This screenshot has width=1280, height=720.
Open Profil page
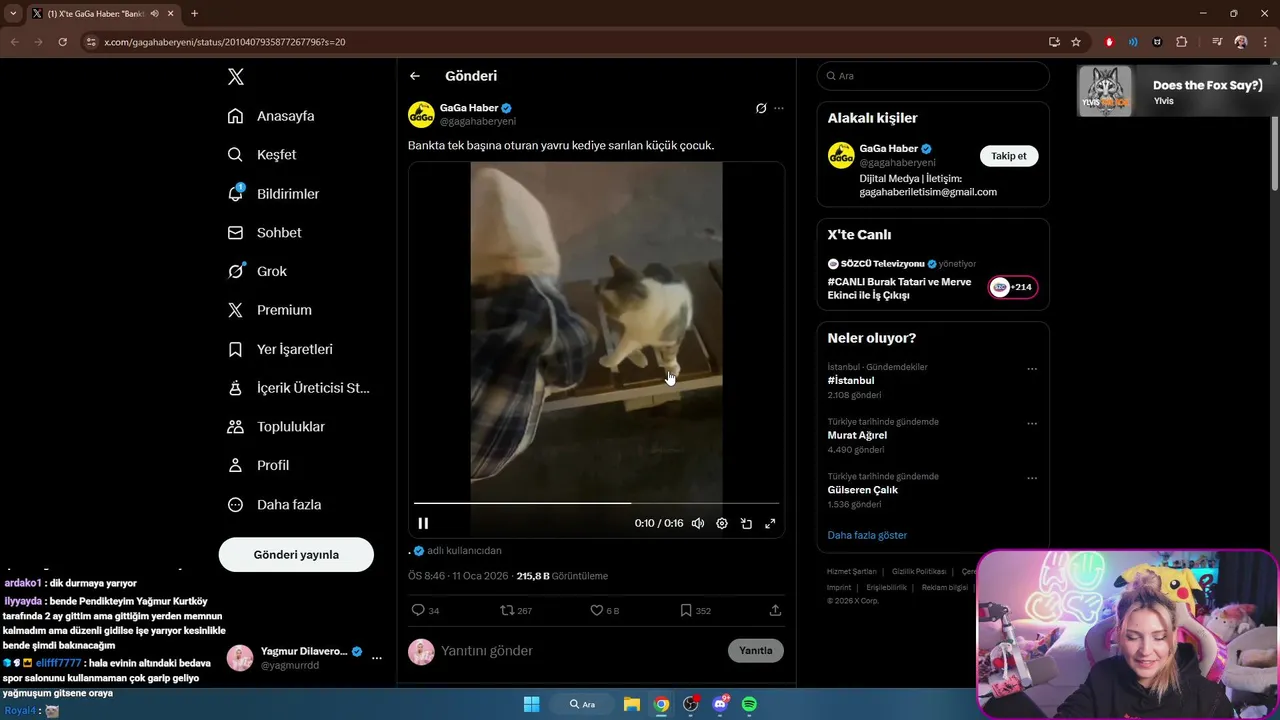coord(258,466)
